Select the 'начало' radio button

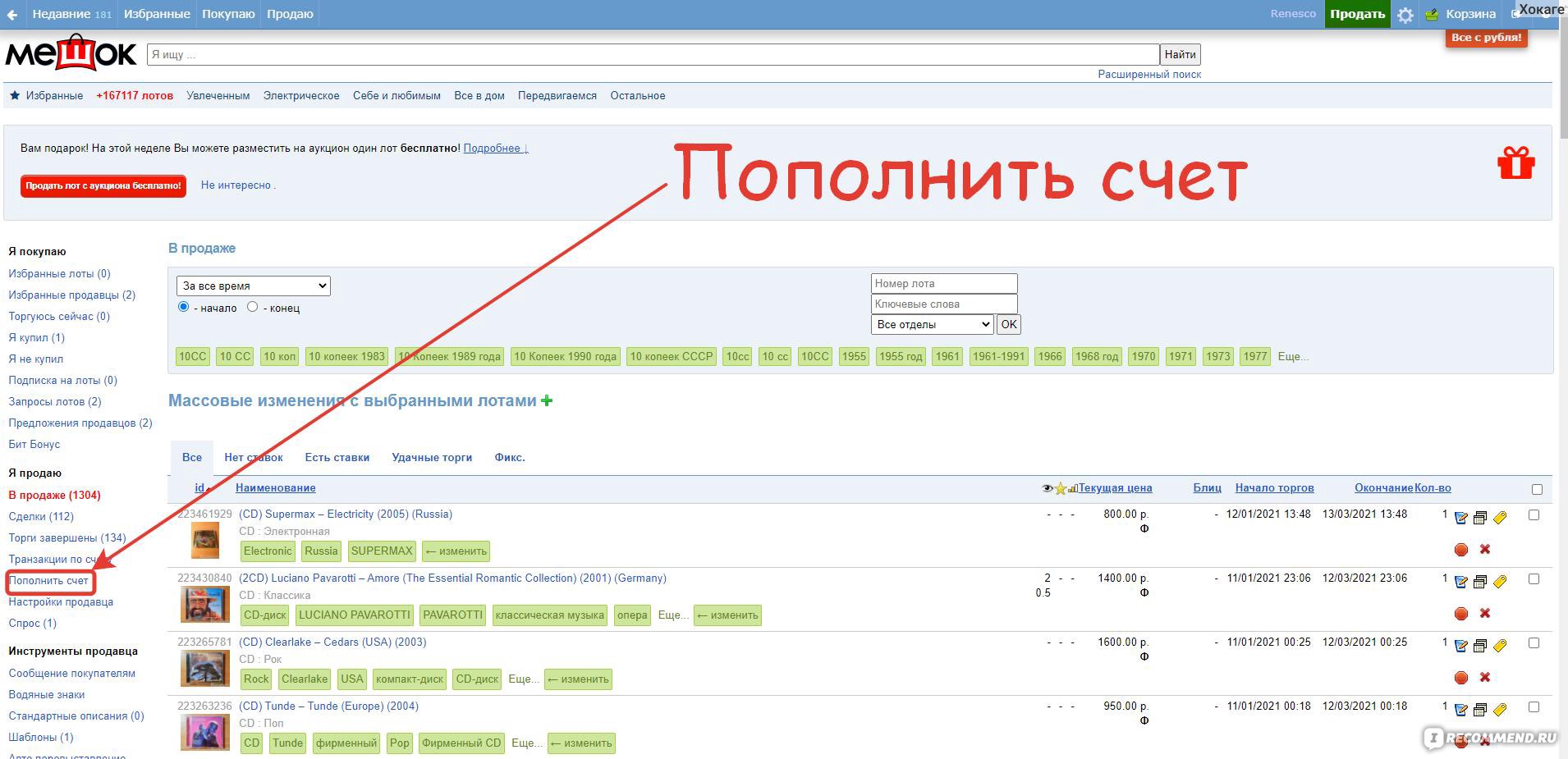point(184,307)
